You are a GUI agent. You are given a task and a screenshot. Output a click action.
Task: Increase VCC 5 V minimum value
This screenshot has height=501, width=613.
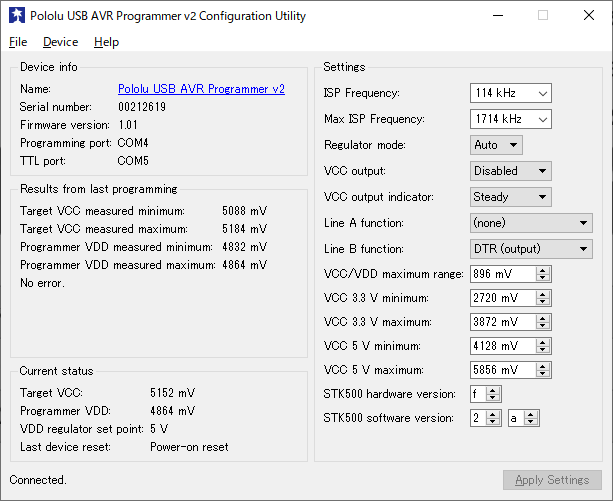(x=543, y=342)
